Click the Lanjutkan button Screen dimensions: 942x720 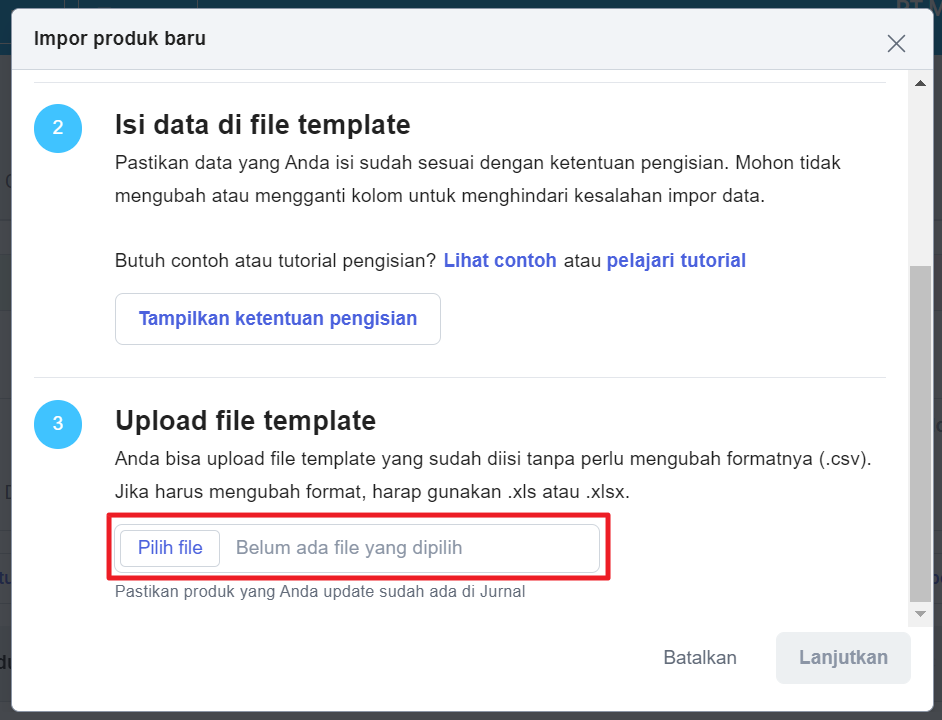pos(843,657)
